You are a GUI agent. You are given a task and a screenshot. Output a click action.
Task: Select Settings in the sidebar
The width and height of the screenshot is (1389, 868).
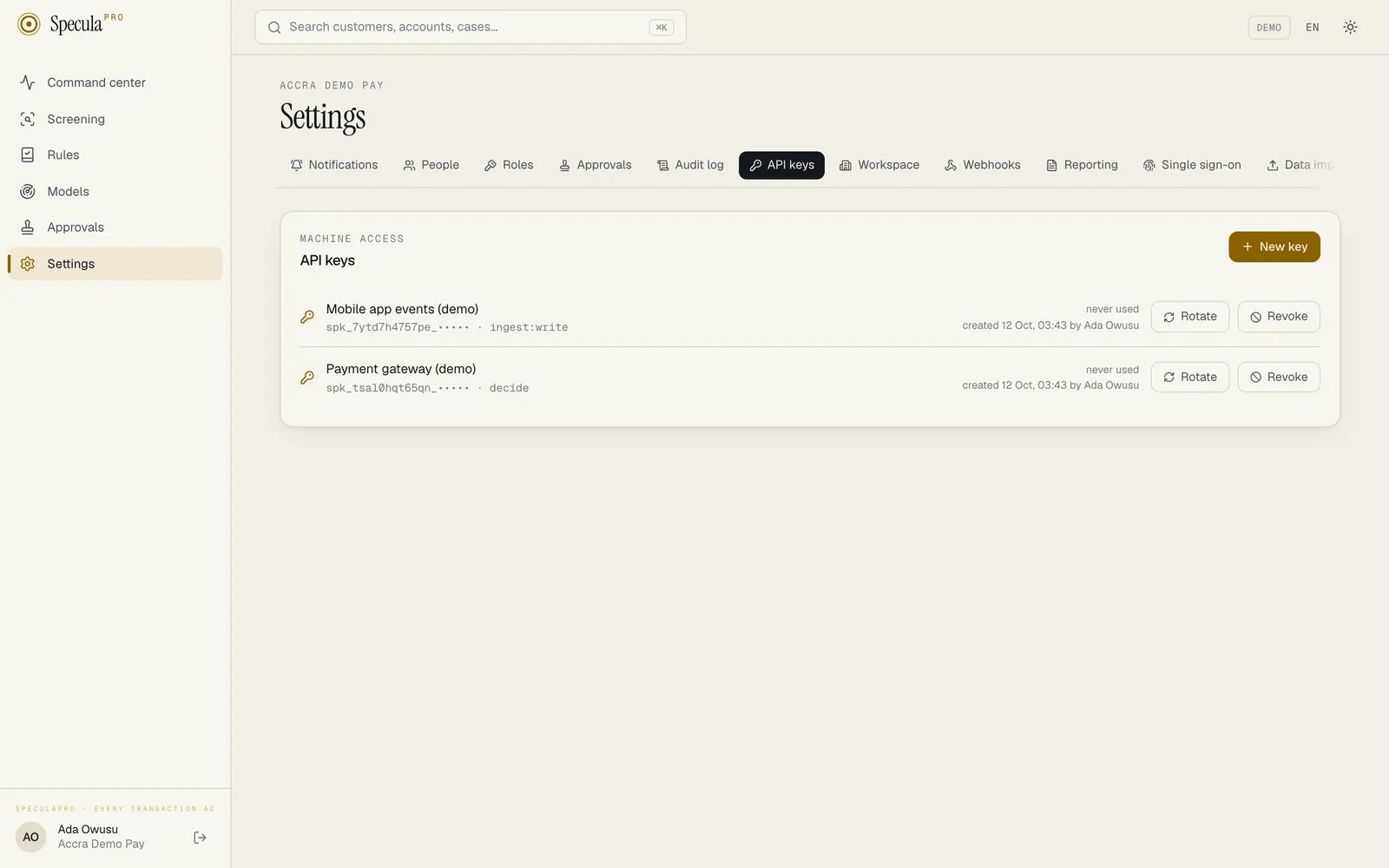[x=115, y=264]
